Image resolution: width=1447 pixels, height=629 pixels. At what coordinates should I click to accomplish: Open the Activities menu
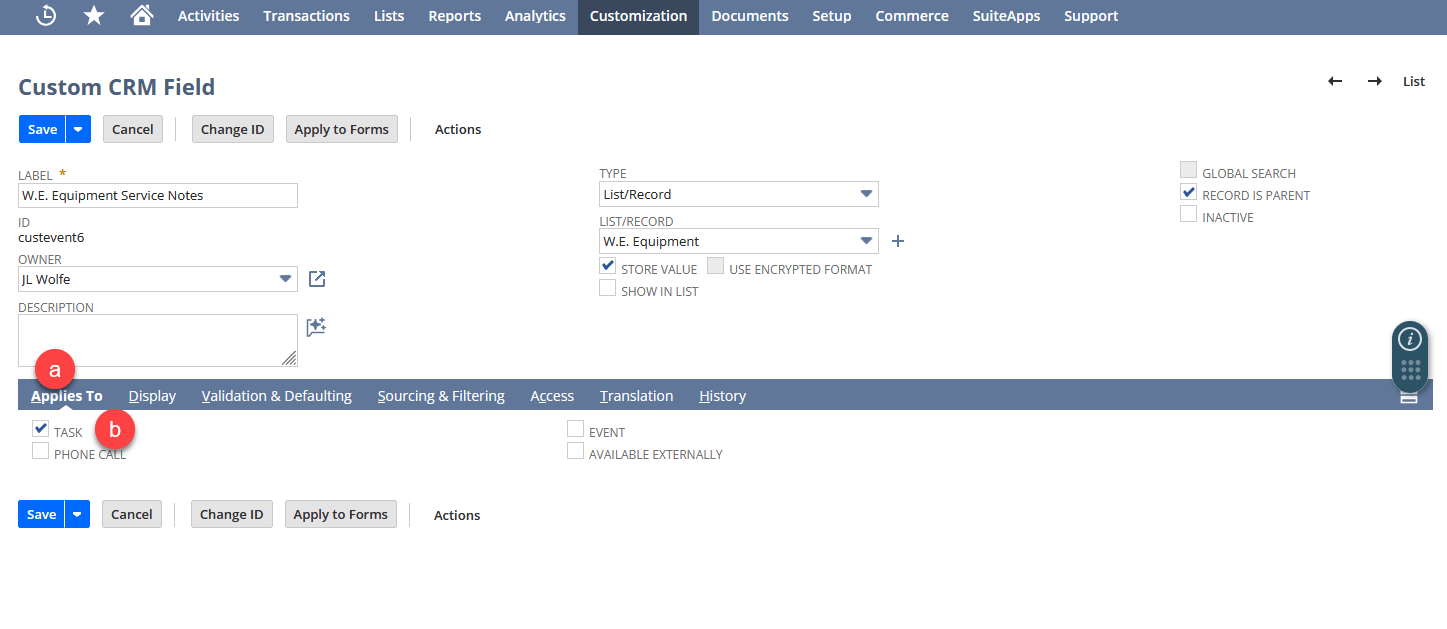[208, 16]
